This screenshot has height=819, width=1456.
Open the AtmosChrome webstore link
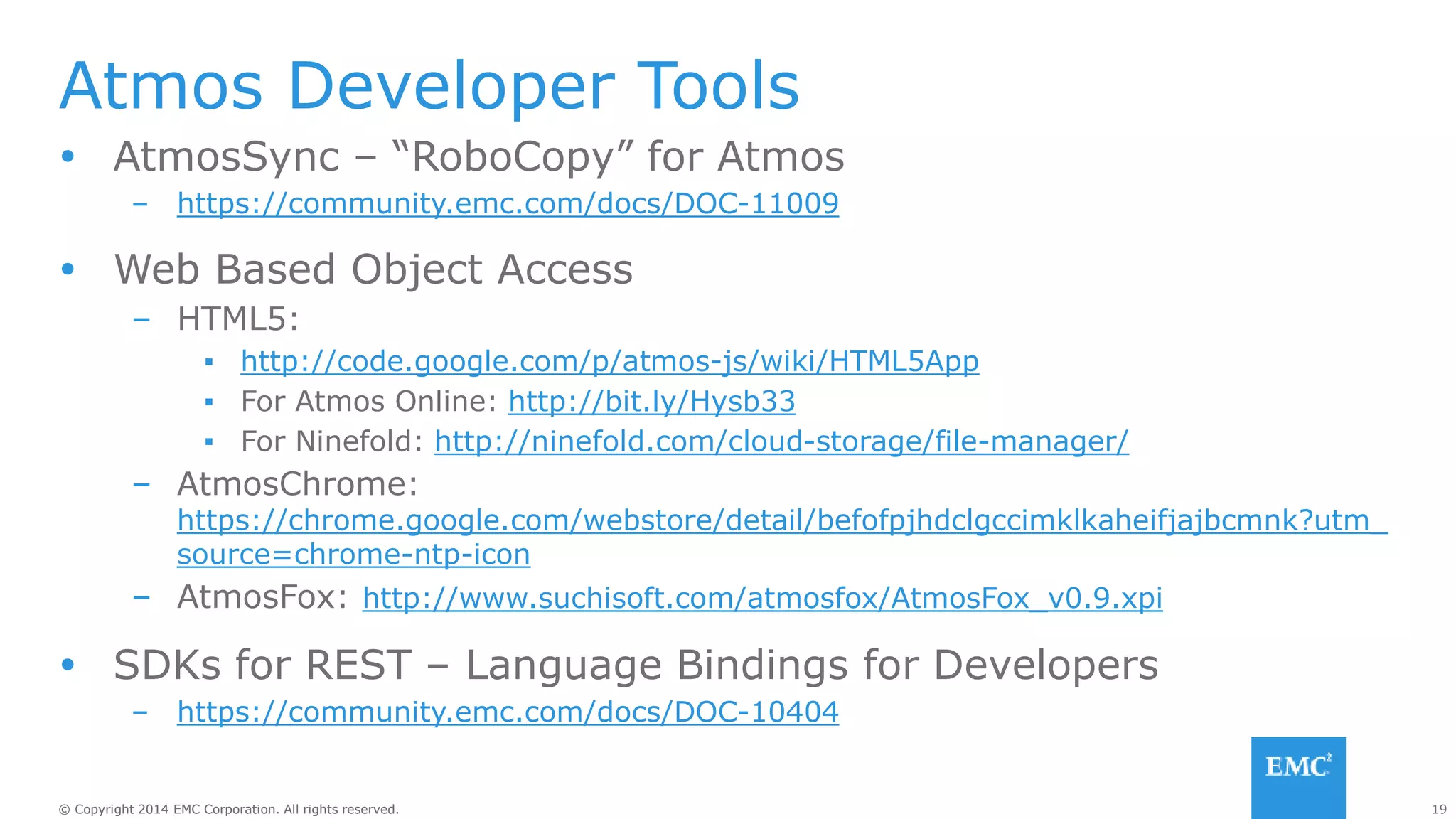tap(782, 537)
